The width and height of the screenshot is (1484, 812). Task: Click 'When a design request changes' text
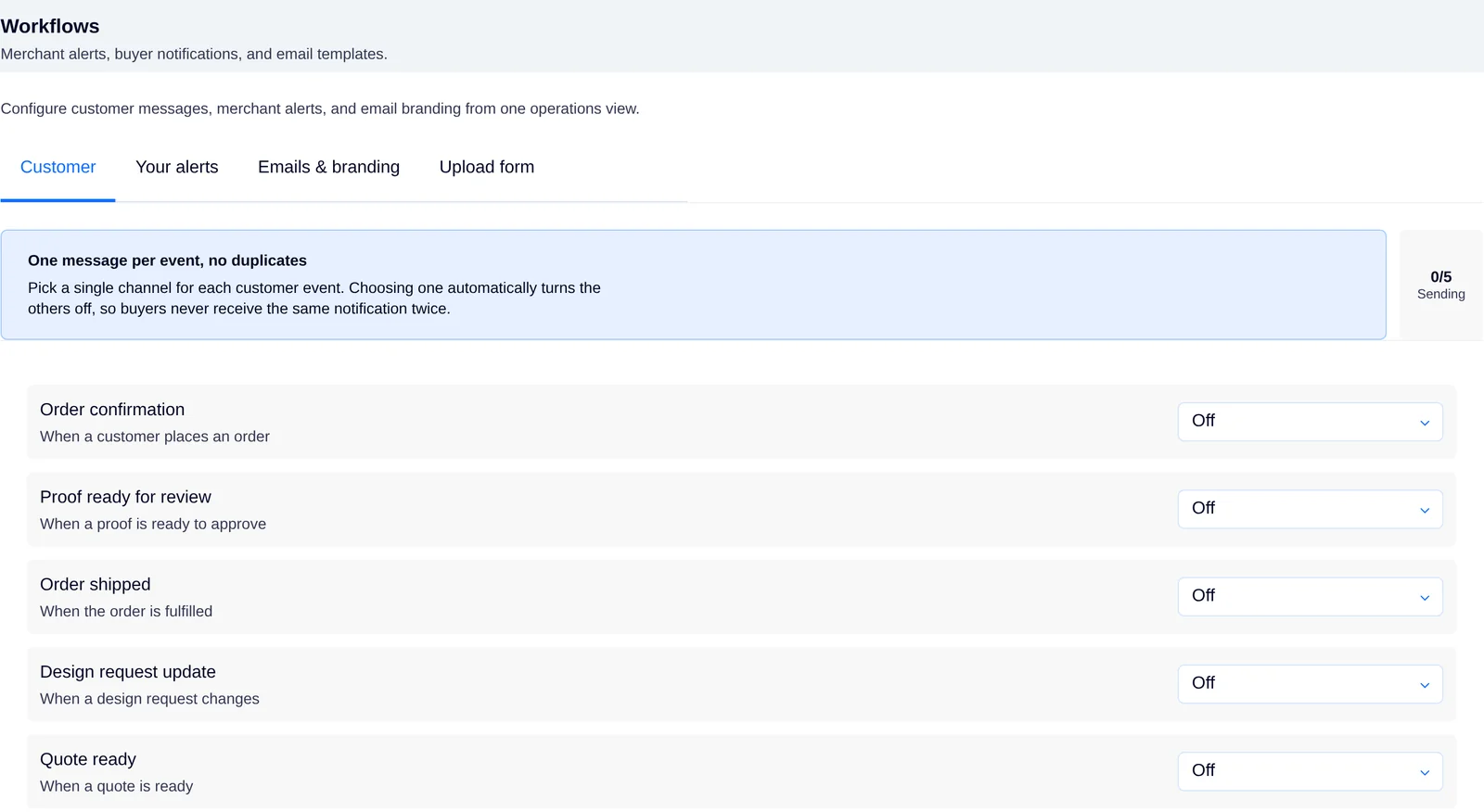(149, 699)
